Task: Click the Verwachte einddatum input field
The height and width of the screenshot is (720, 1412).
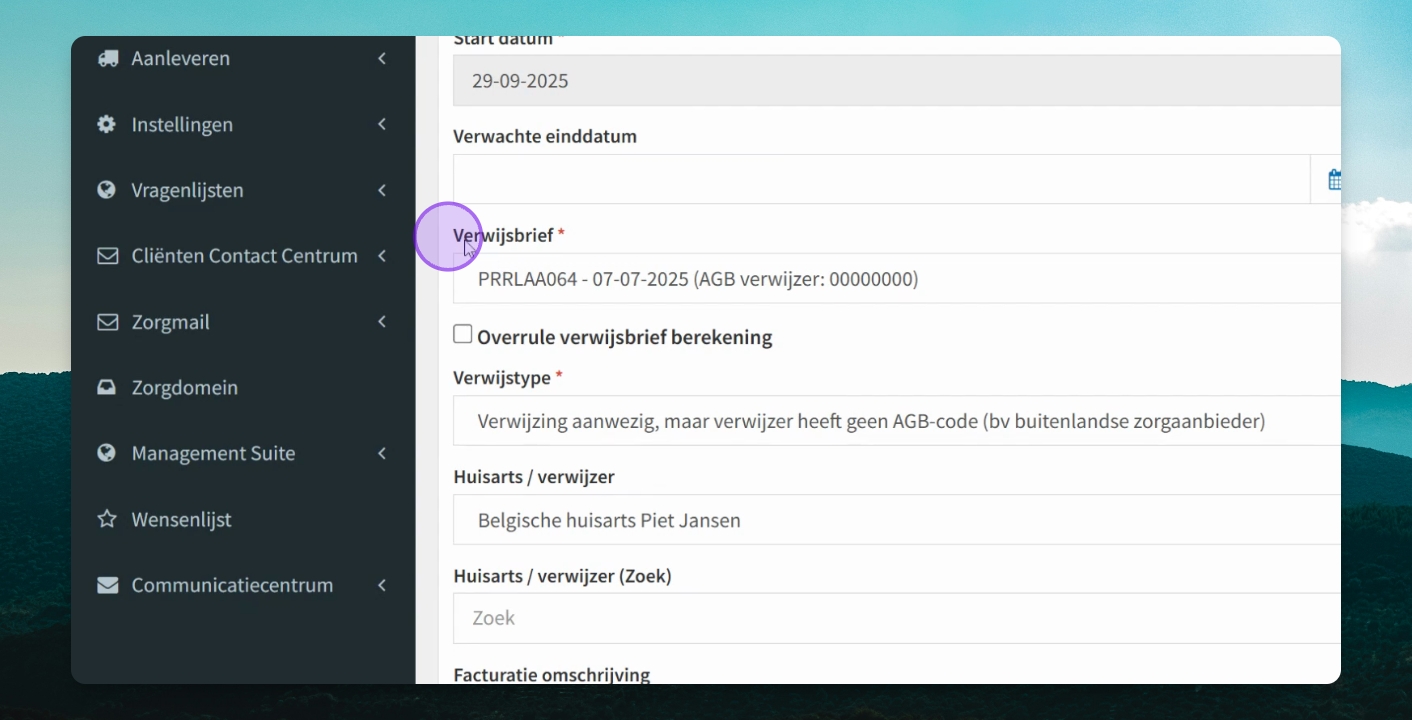Action: click(x=882, y=179)
